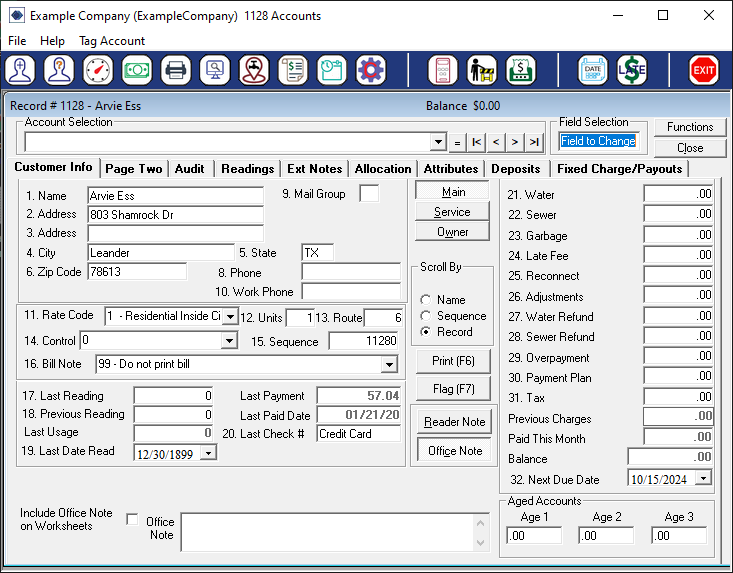
Task: Click the Mail Group input box
Action: pos(369,193)
